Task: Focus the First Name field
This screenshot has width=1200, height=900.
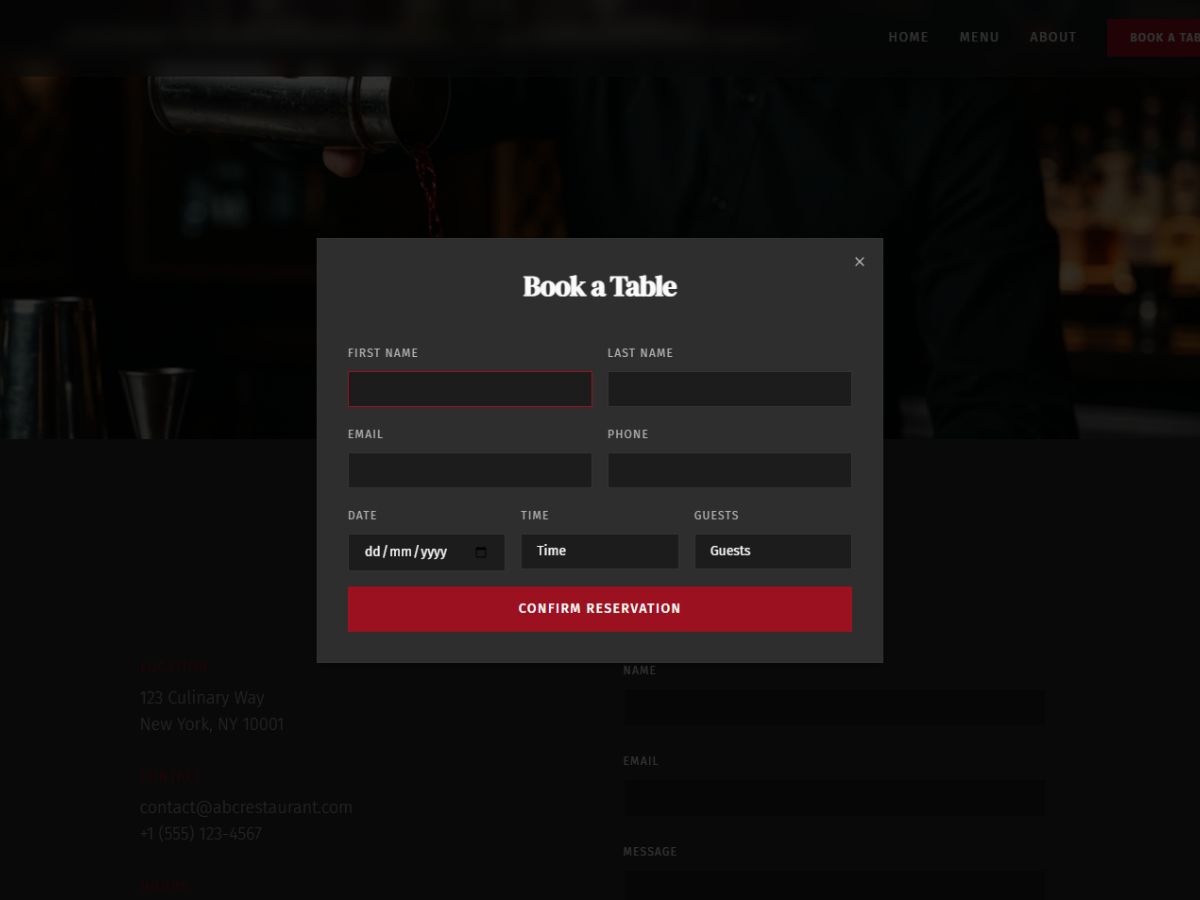Action: pos(470,389)
